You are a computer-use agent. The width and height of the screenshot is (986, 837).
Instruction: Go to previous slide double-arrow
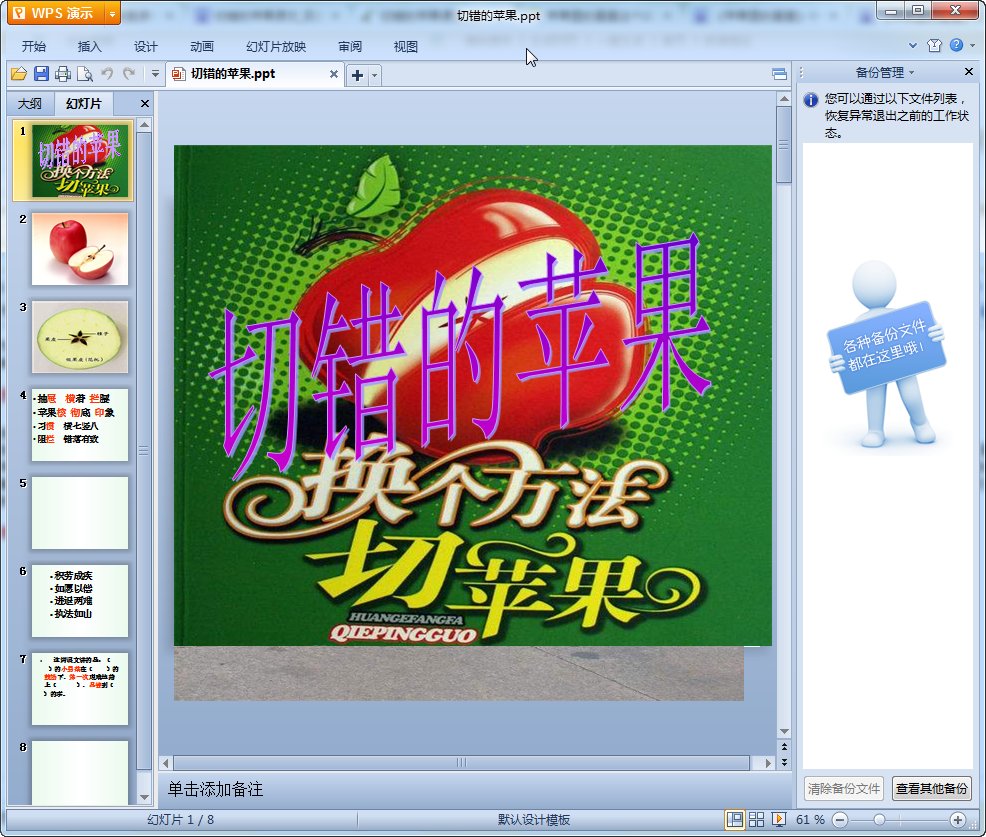pyautogui.click(x=784, y=746)
